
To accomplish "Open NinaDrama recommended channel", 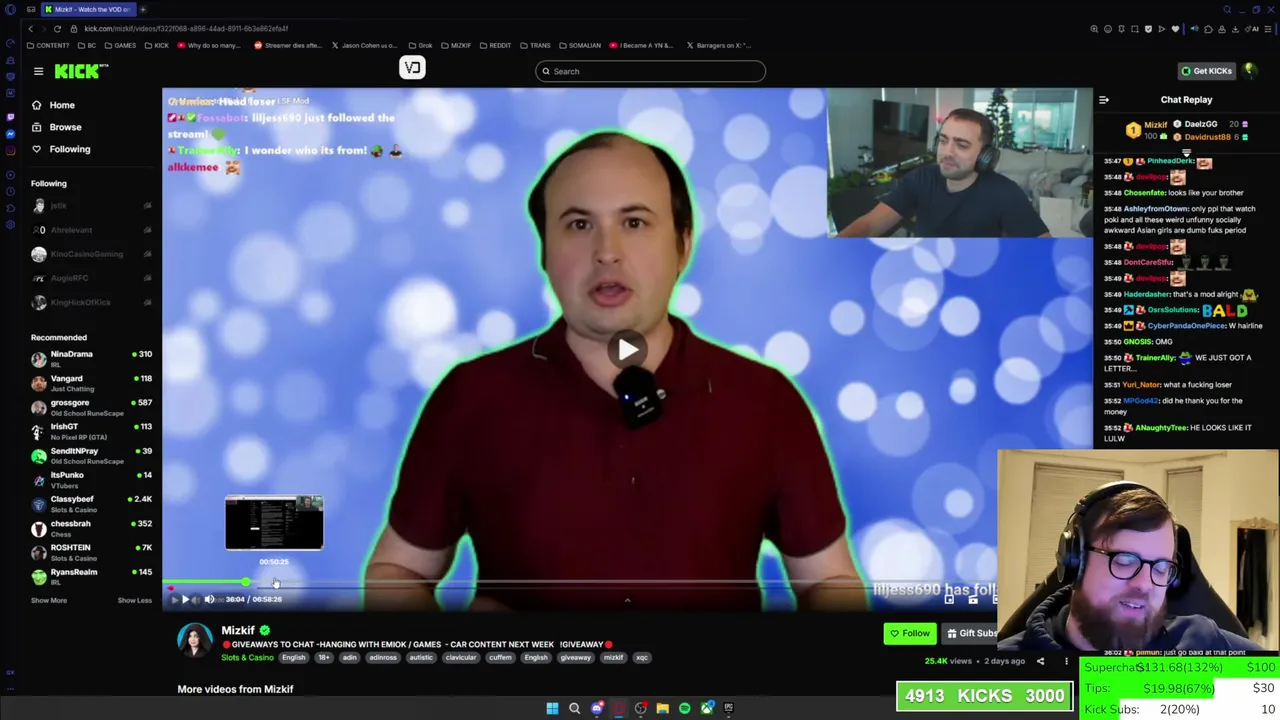I will [91, 358].
